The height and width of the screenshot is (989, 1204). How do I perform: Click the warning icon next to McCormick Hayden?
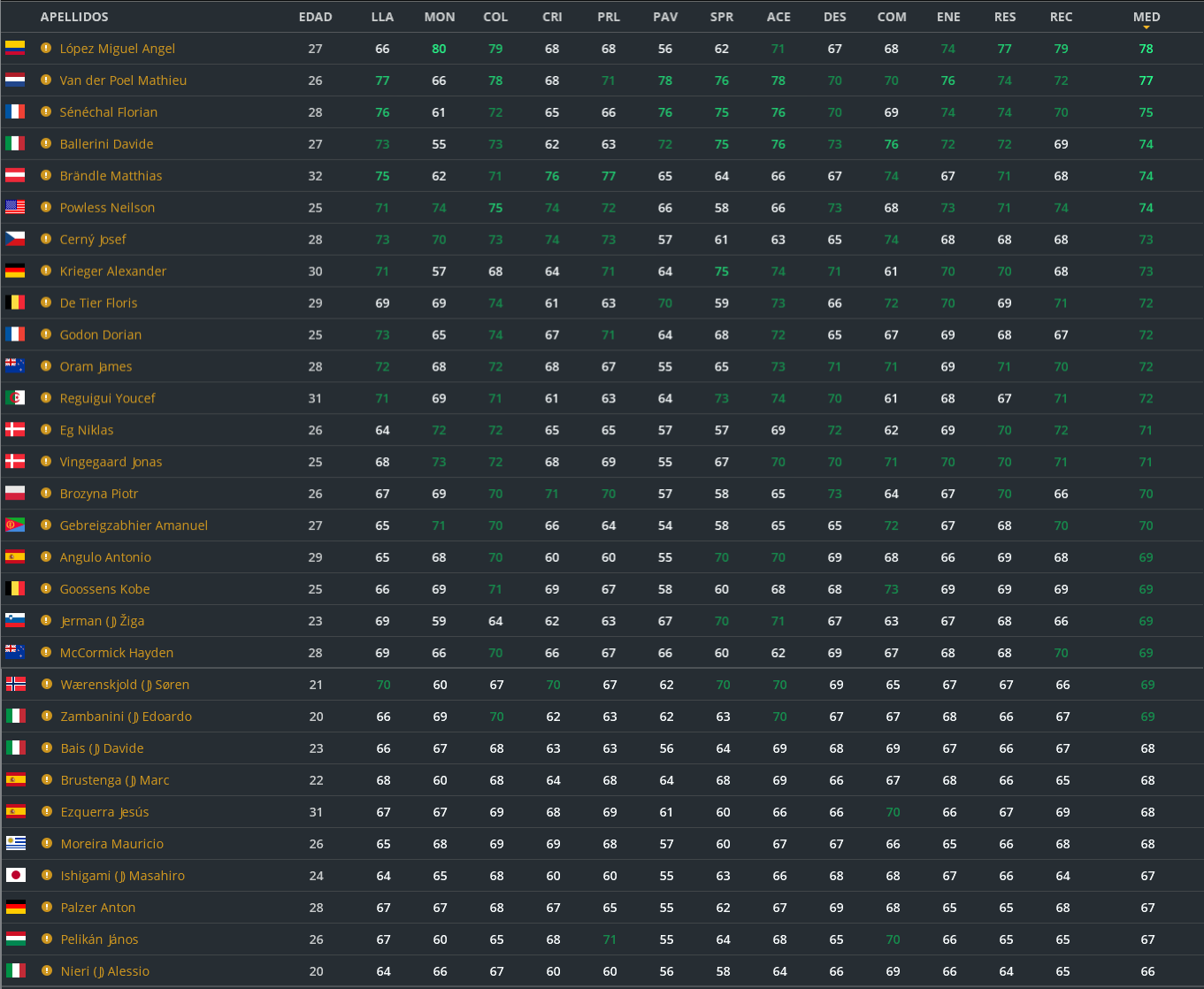pos(46,653)
